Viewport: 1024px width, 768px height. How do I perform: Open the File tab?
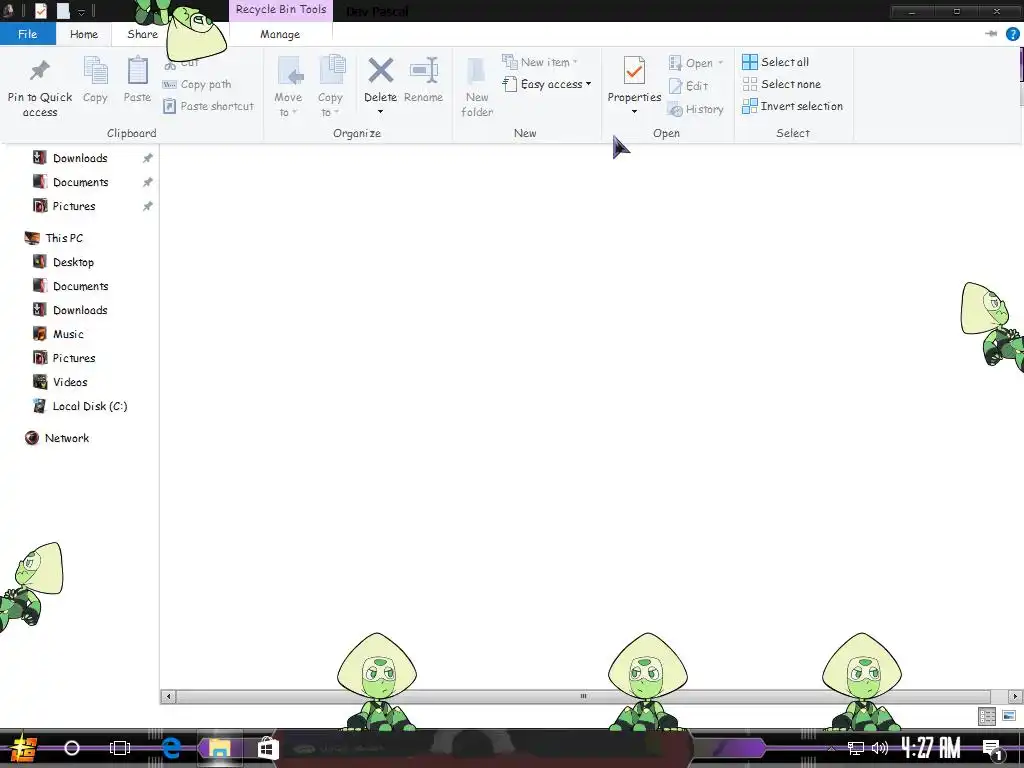pyautogui.click(x=27, y=34)
